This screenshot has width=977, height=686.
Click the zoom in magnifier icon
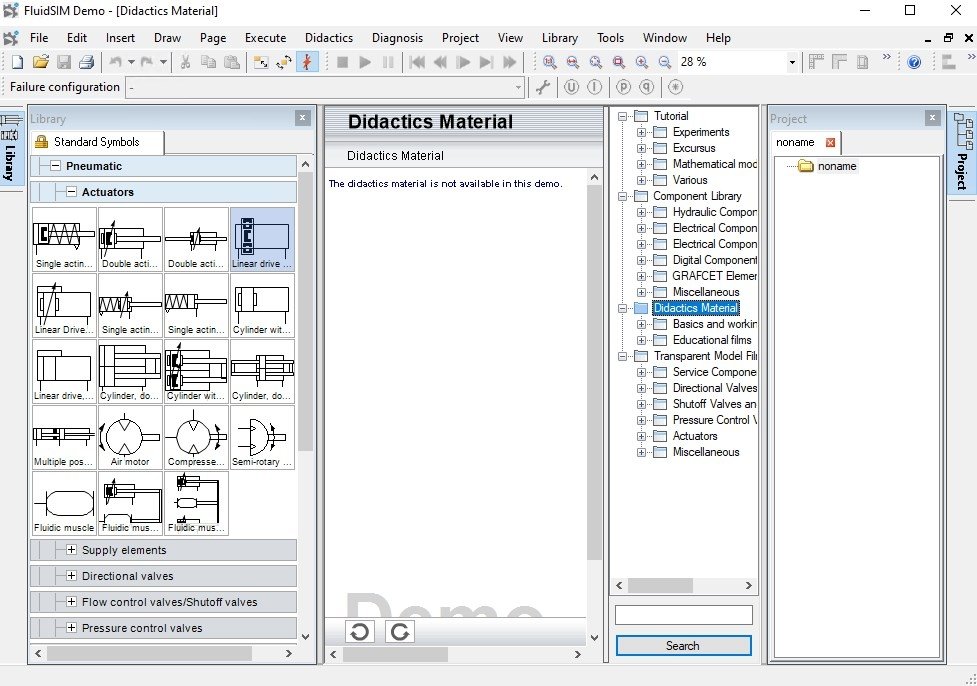click(x=642, y=62)
